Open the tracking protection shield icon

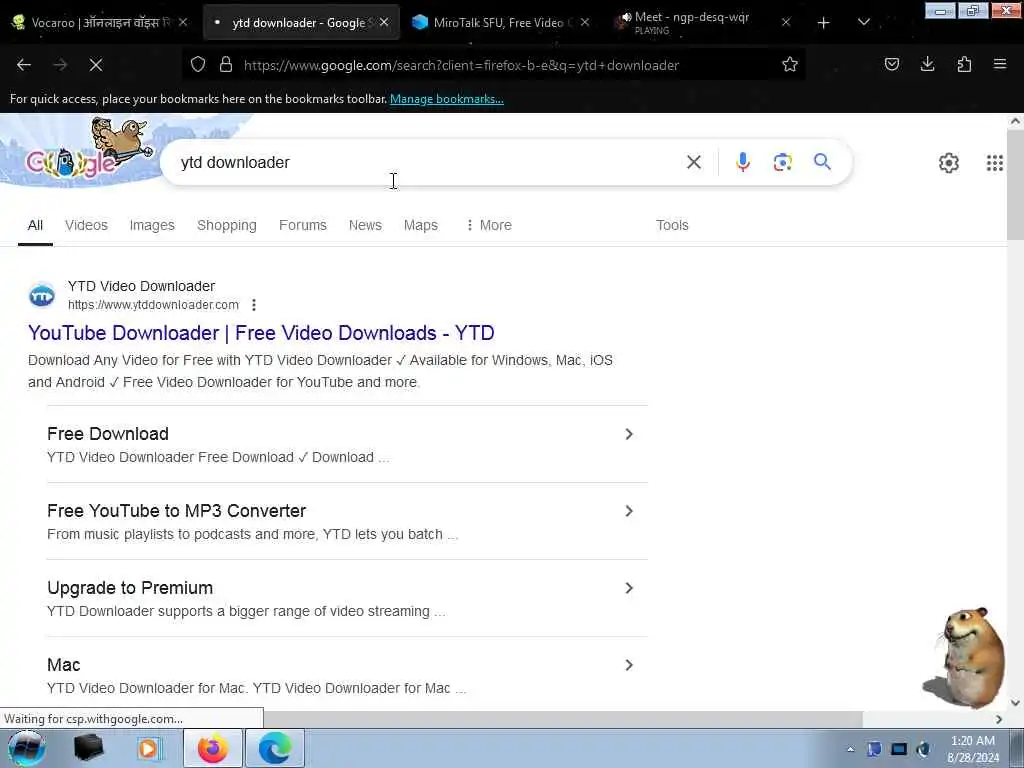point(198,65)
